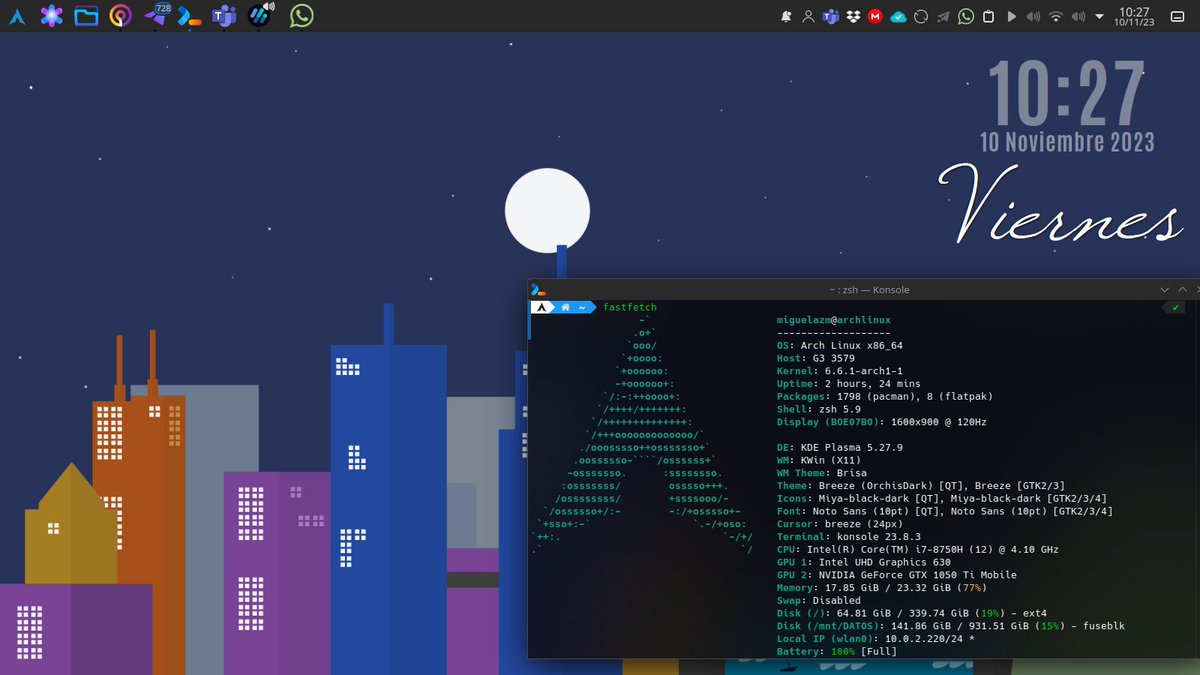
Task: Switch to Konsole in the task panel
Action: [x=190, y=17]
